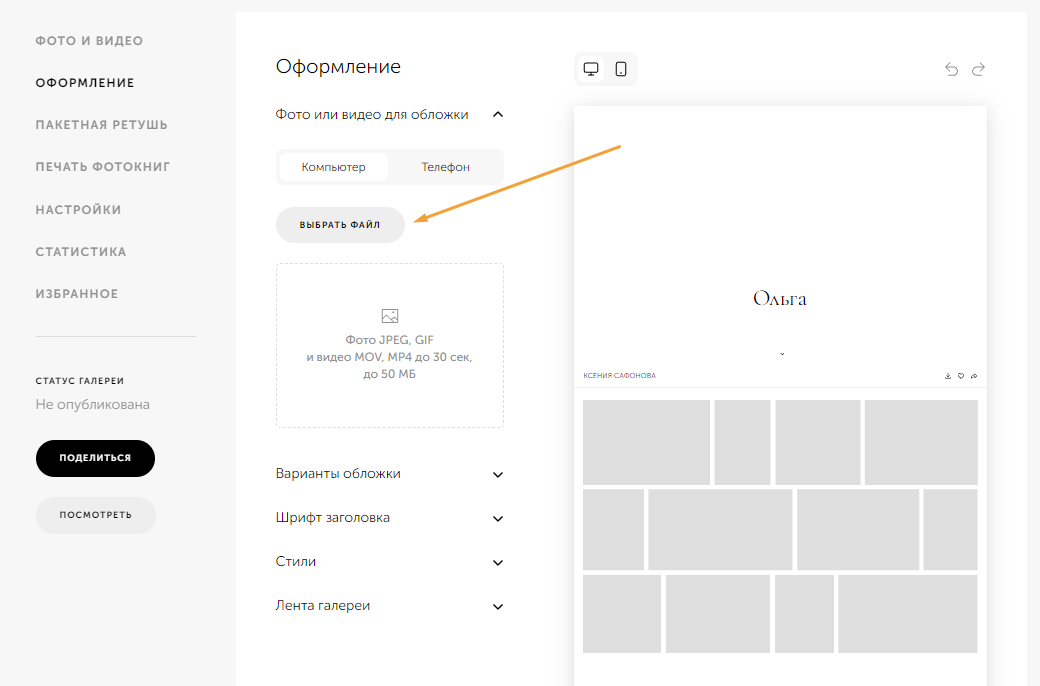This screenshot has height=686, width=1040.
Task: Click the redo arrow icon
Action: pyautogui.click(x=978, y=69)
